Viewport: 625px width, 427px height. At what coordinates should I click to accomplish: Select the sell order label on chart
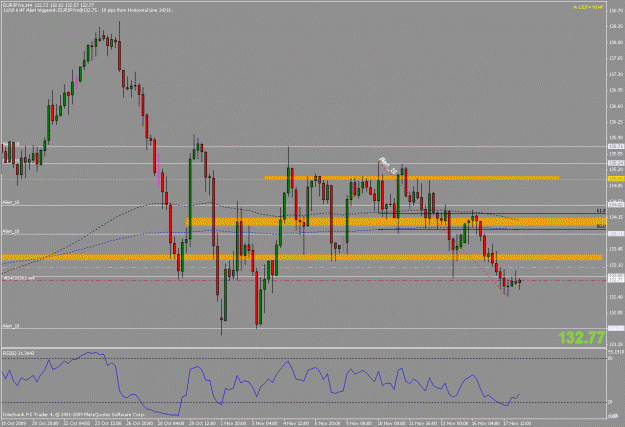(19, 277)
